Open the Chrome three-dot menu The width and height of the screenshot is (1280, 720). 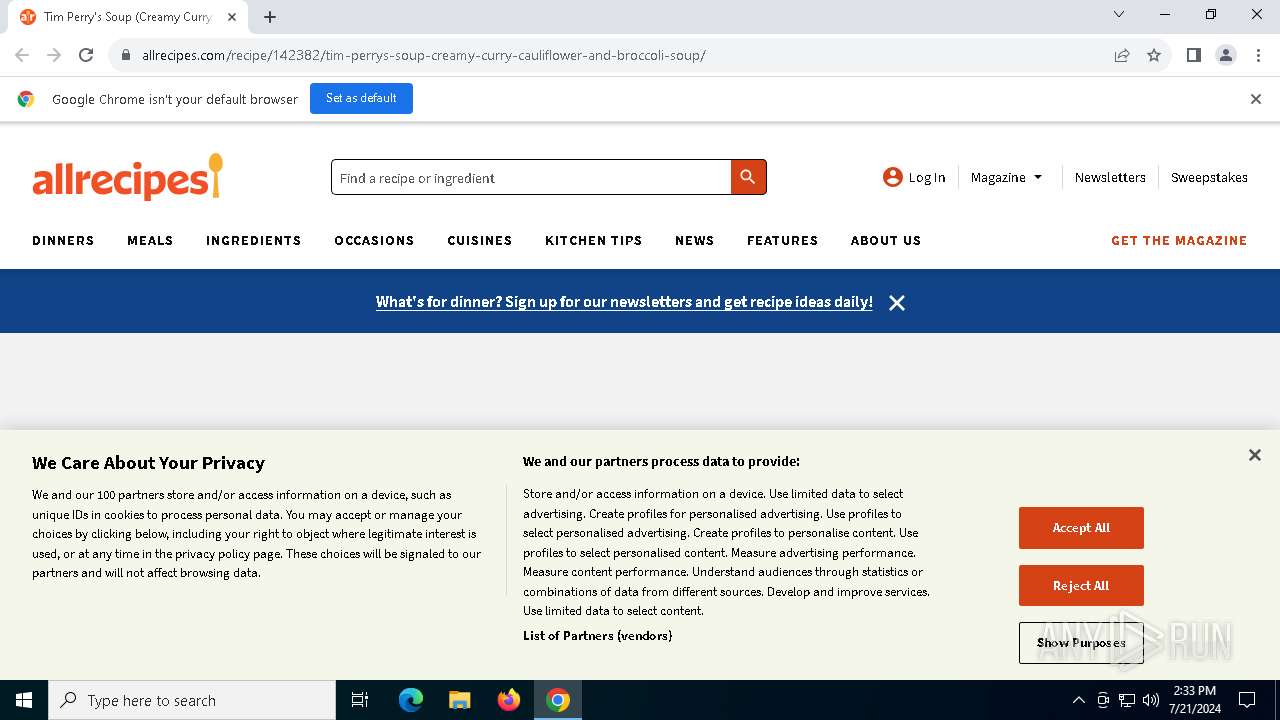click(1258, 55)
